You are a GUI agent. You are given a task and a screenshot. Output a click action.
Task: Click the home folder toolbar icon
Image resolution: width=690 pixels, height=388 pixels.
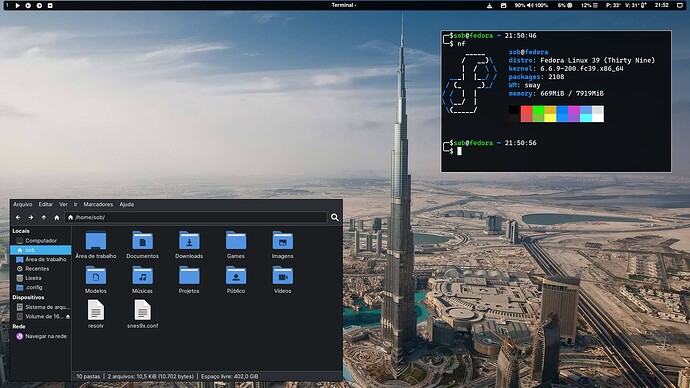point(56,217)
